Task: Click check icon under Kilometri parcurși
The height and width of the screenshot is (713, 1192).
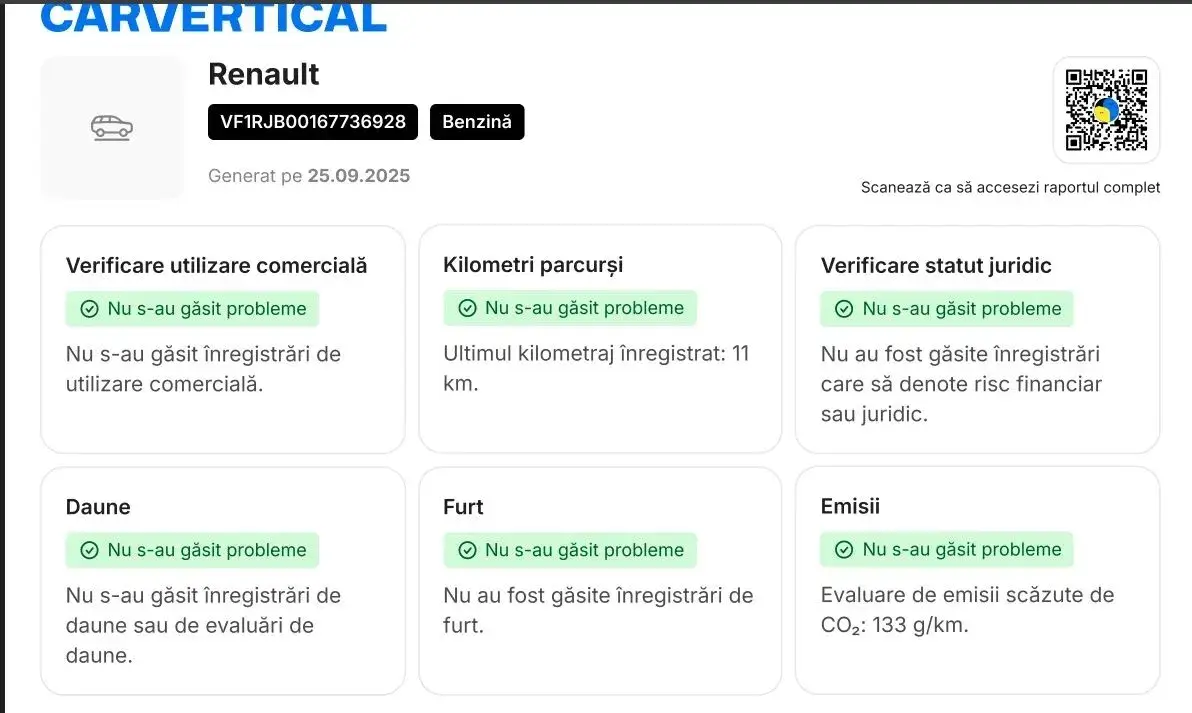Action: point(466,308)
